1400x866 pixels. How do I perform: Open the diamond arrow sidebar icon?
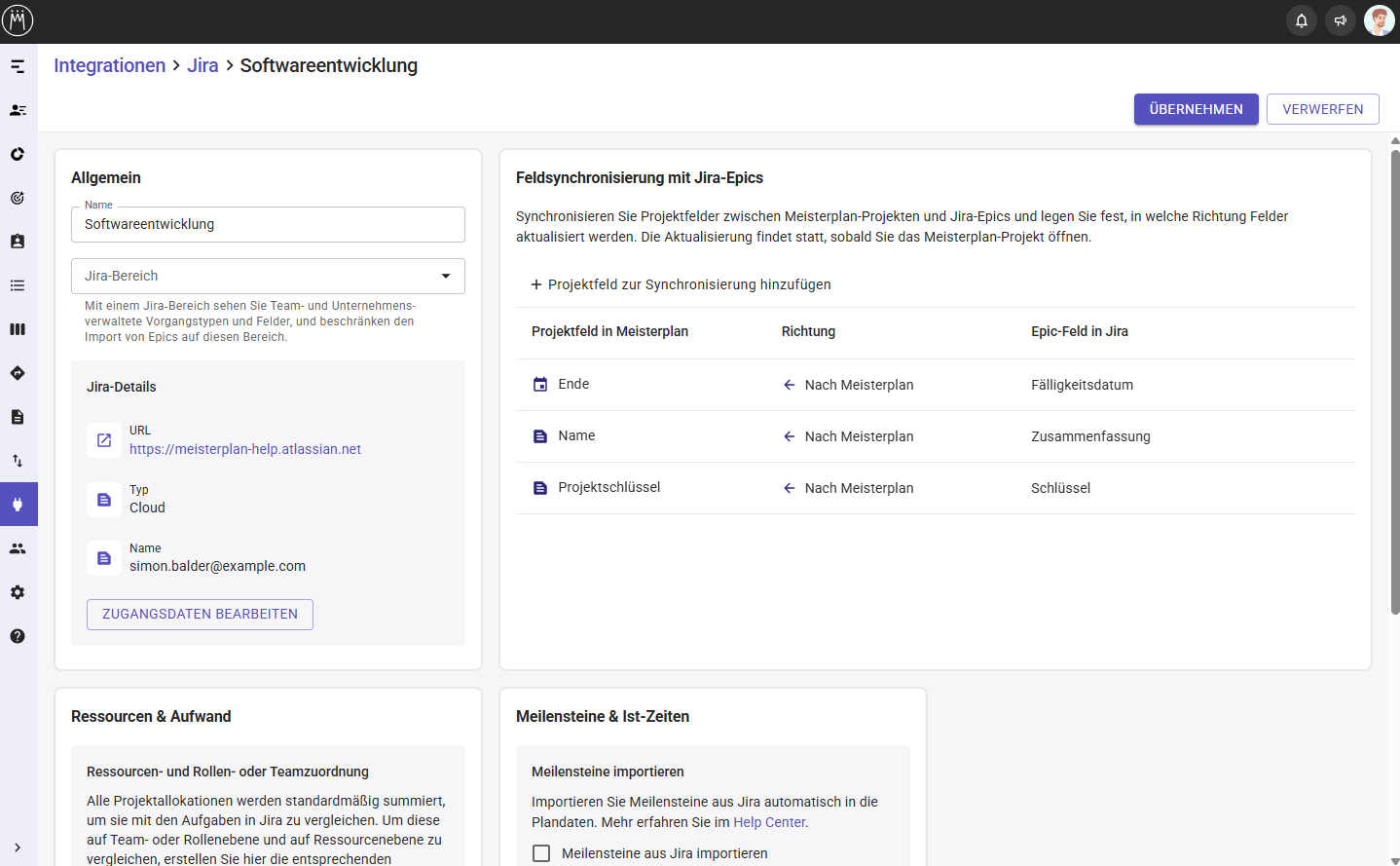click(x=18, y=373)
